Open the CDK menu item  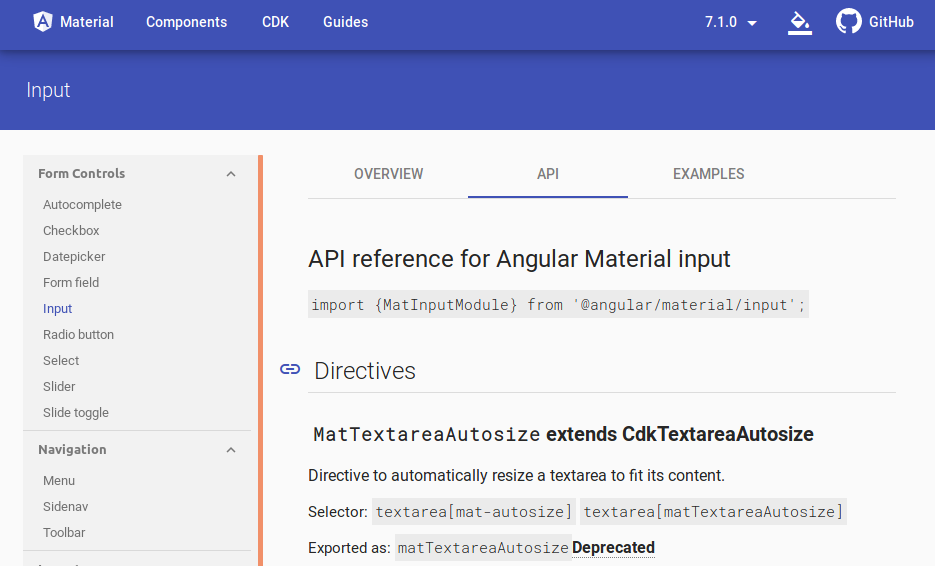click(275, 22)
